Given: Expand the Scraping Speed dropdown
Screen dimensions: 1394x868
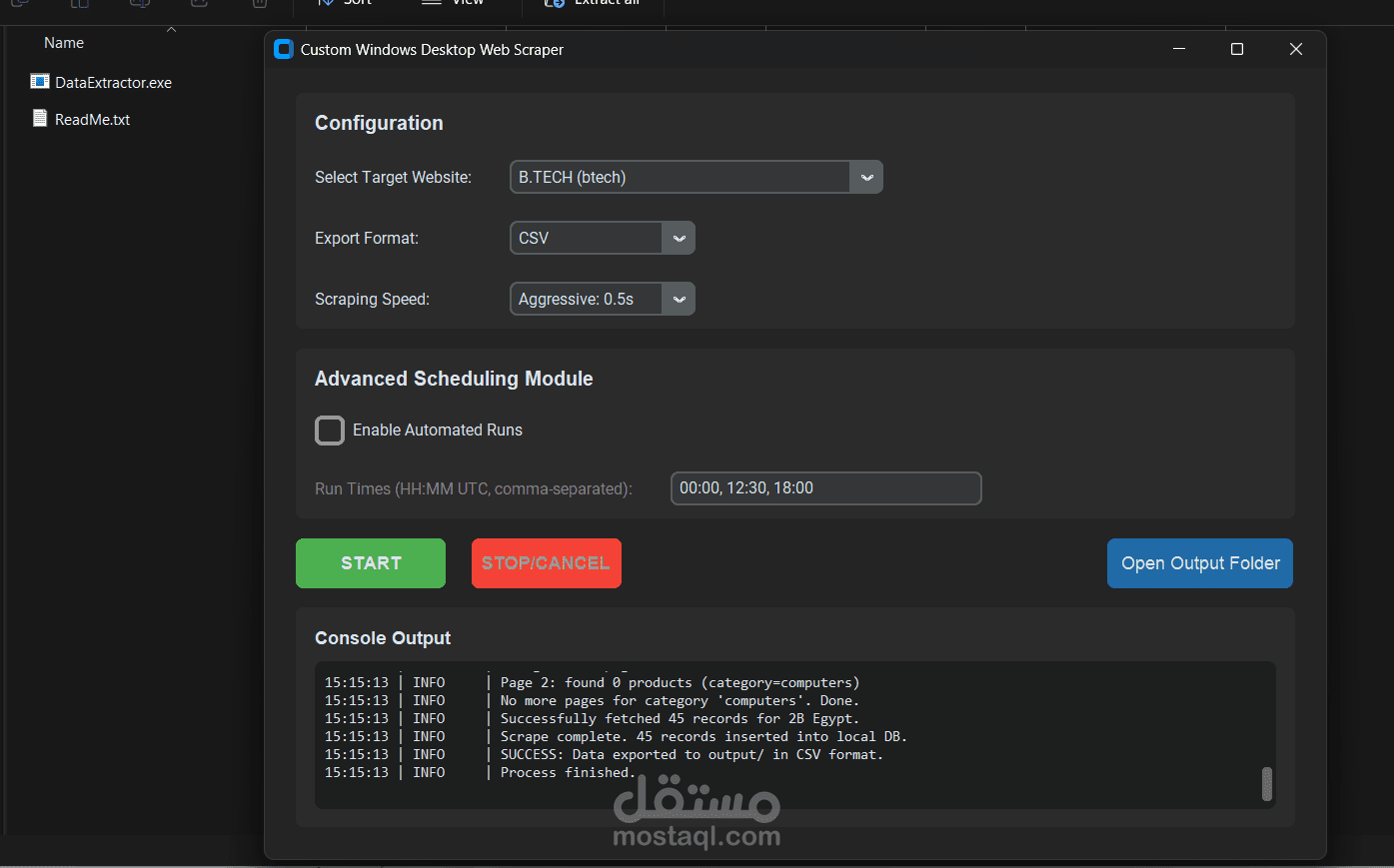Looking at the screenshot, I should 603,299.
